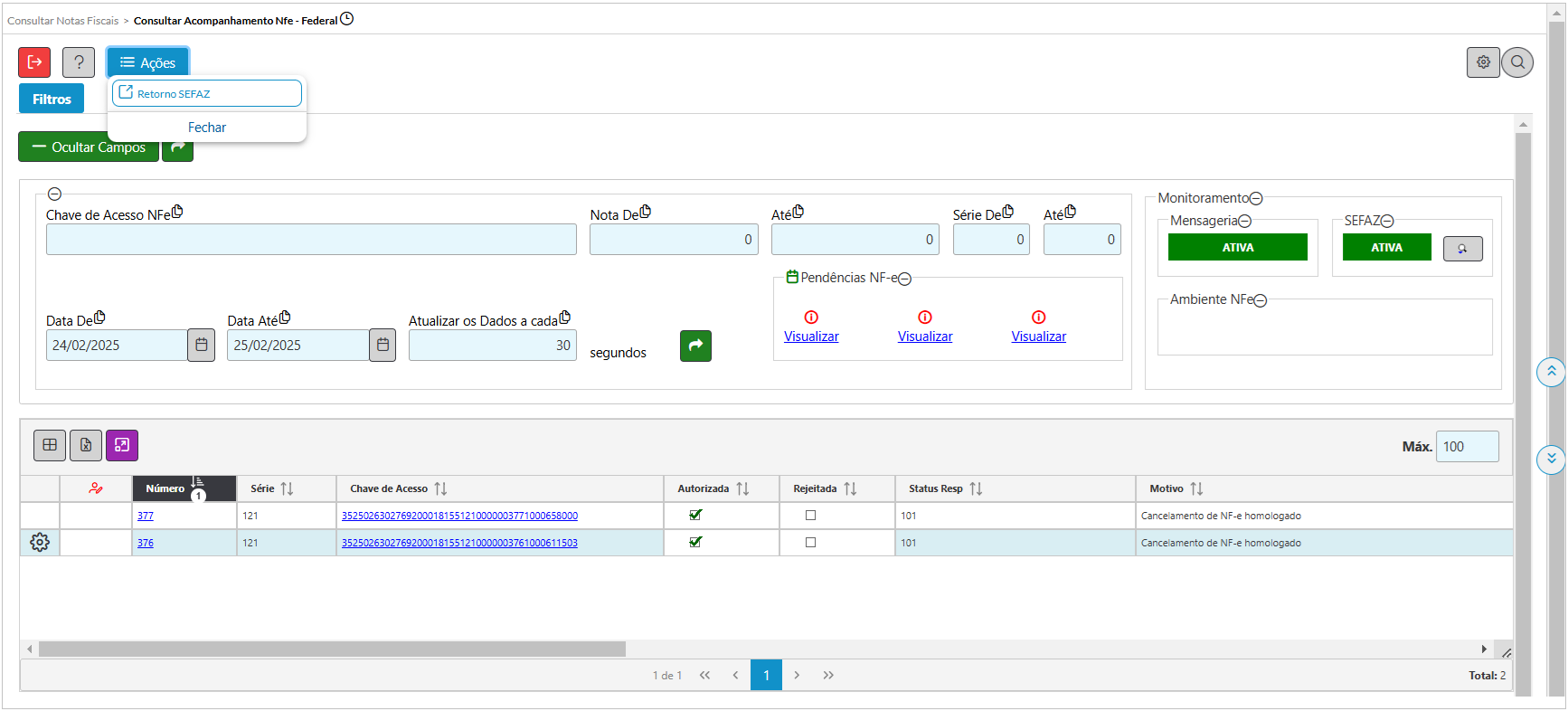
Task: Click the horizontal scrollbar under the grid
Action: 332,649
